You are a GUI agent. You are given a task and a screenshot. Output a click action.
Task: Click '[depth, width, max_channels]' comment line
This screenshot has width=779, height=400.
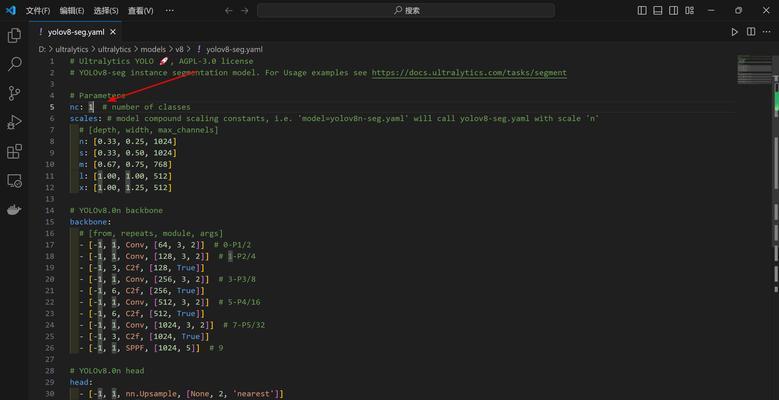click(149, 130)
